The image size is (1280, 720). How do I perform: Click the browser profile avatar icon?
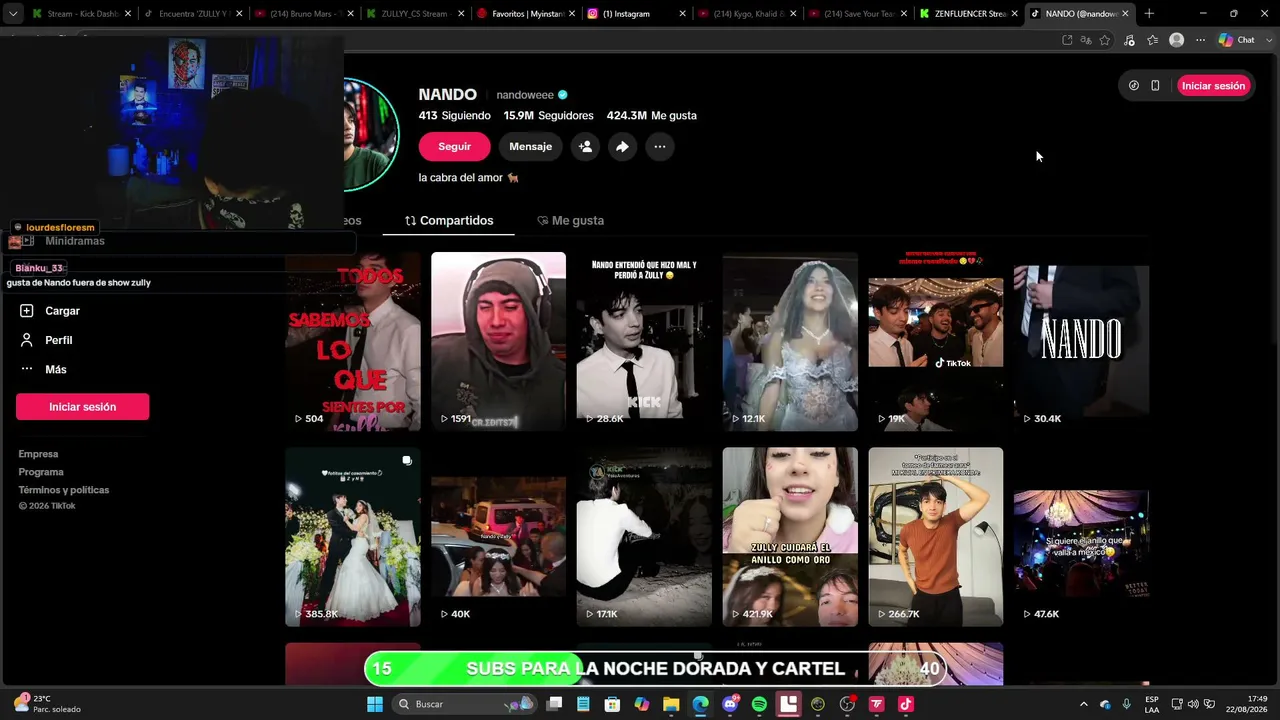(1177, 40)
